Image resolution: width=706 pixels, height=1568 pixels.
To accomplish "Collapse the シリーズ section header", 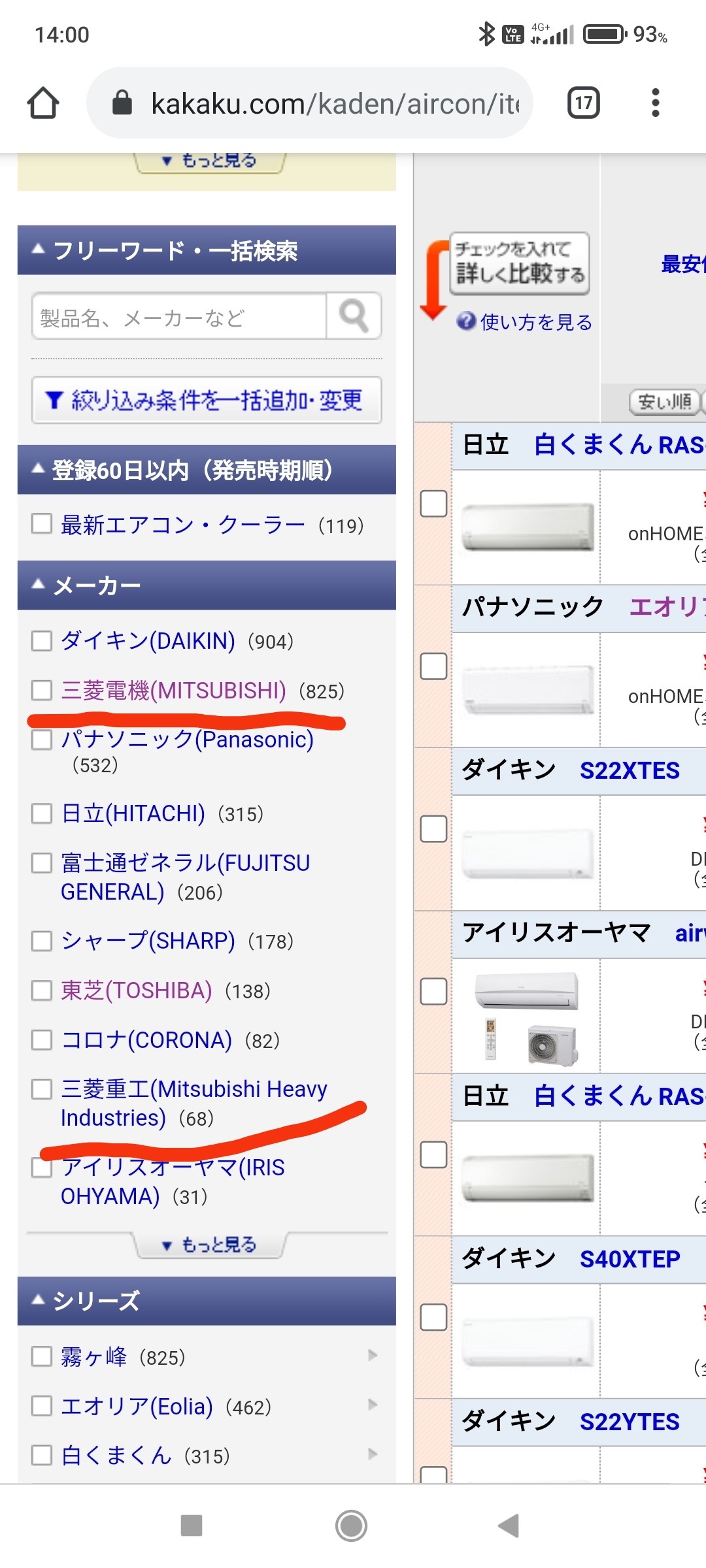I will pos(207,1301).
